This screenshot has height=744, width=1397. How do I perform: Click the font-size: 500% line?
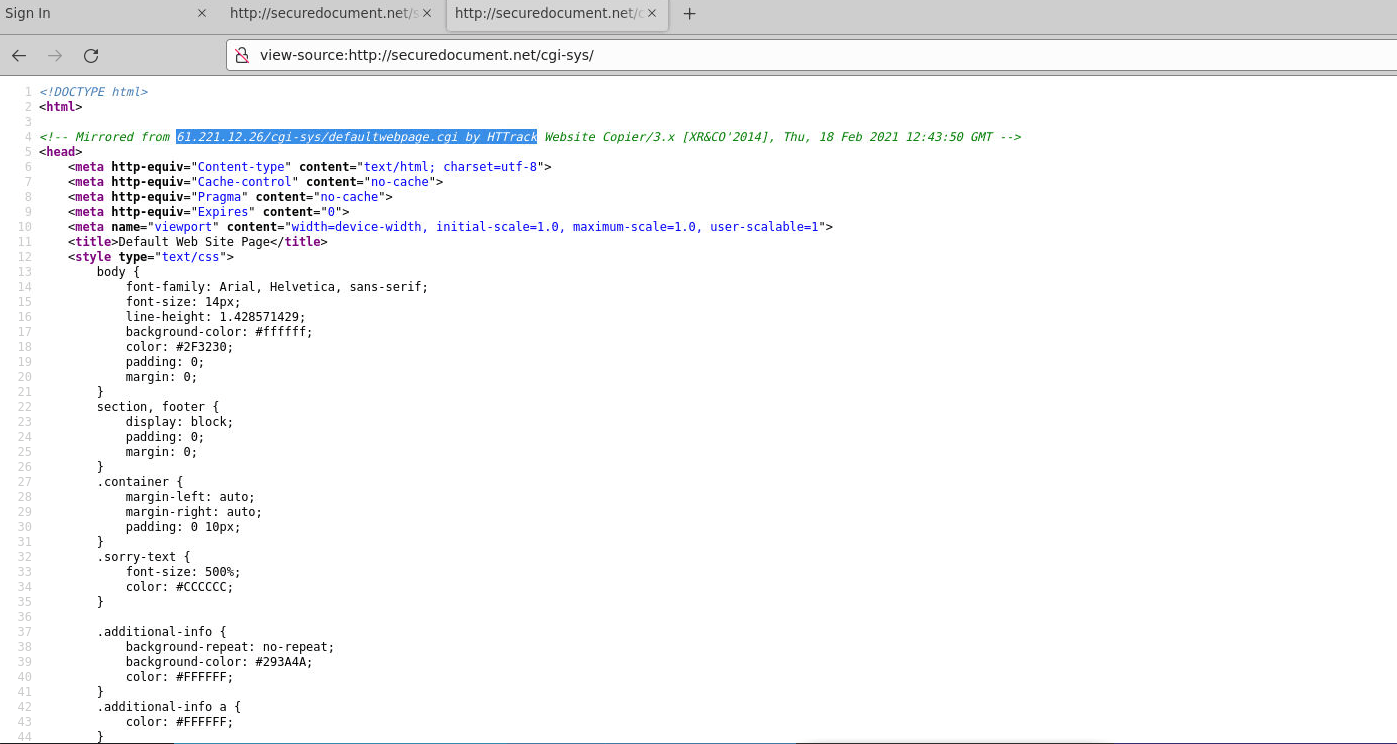coord(183,572)
